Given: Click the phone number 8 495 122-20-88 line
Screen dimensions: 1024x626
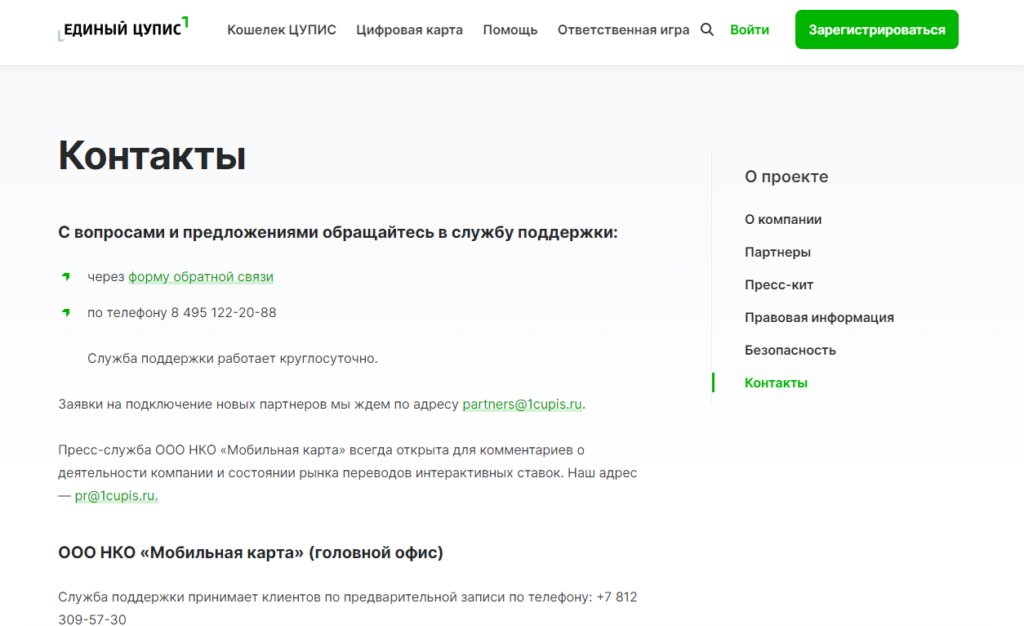Looking at the screenshot, I should tap(182, 313).
